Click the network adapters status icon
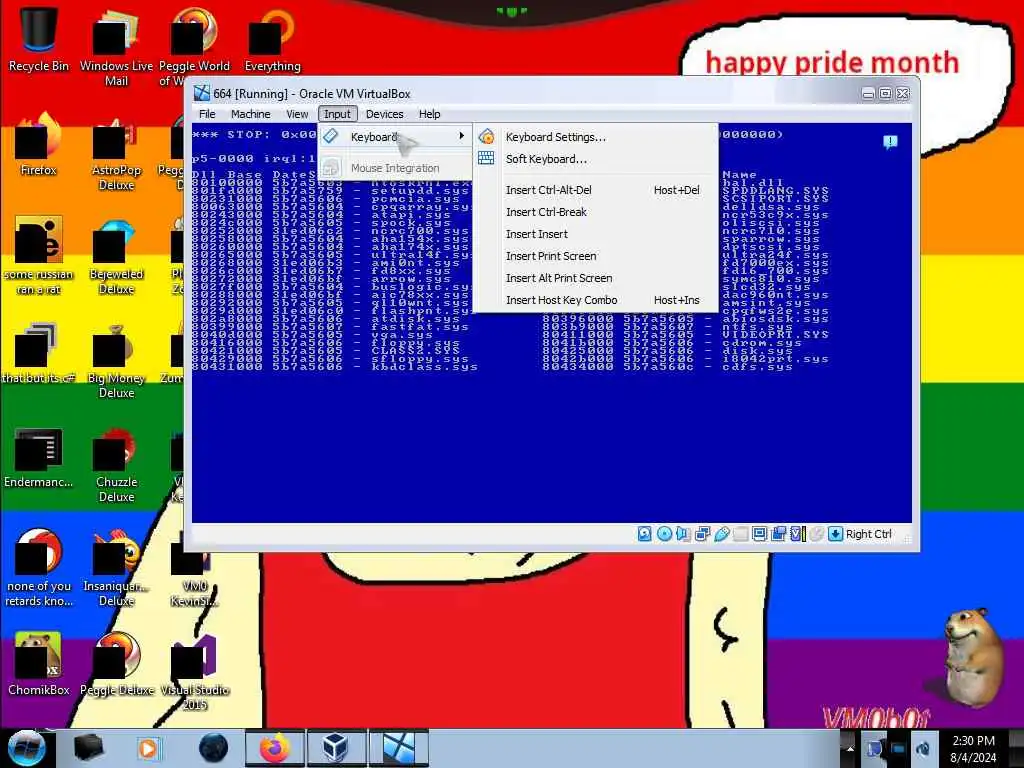 [x=703, y=534]
